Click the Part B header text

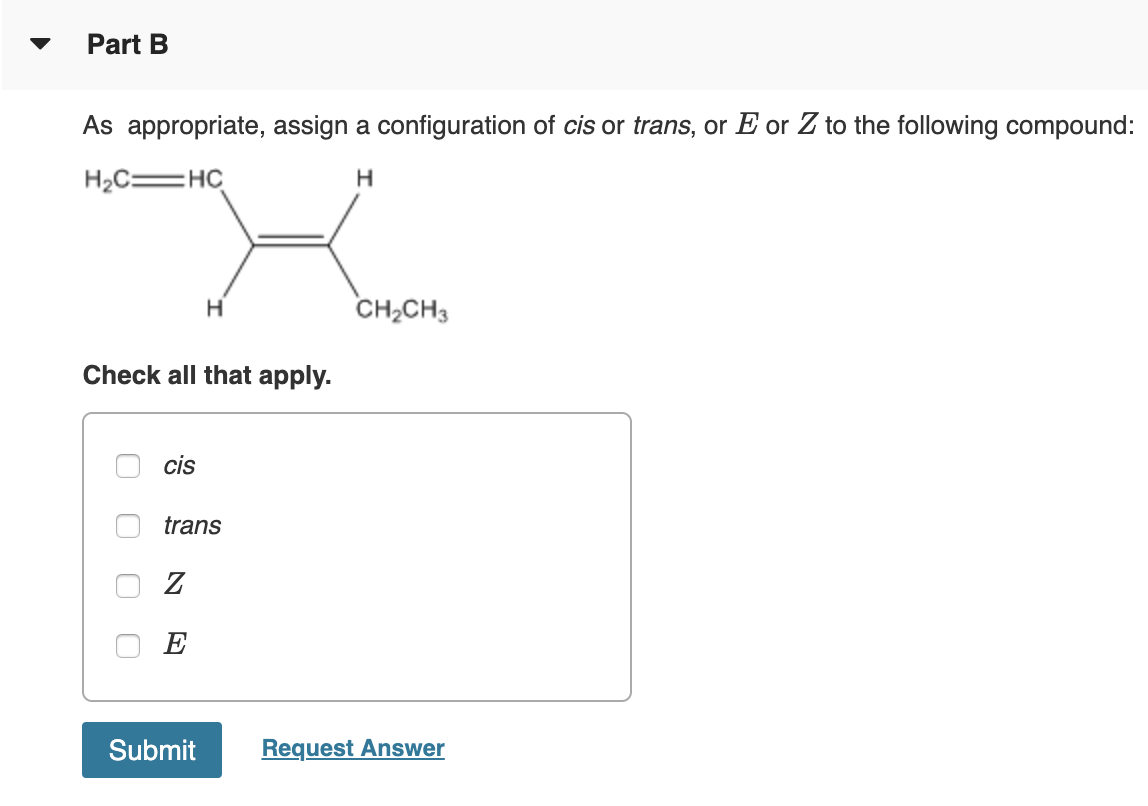(x=127, y=44)
